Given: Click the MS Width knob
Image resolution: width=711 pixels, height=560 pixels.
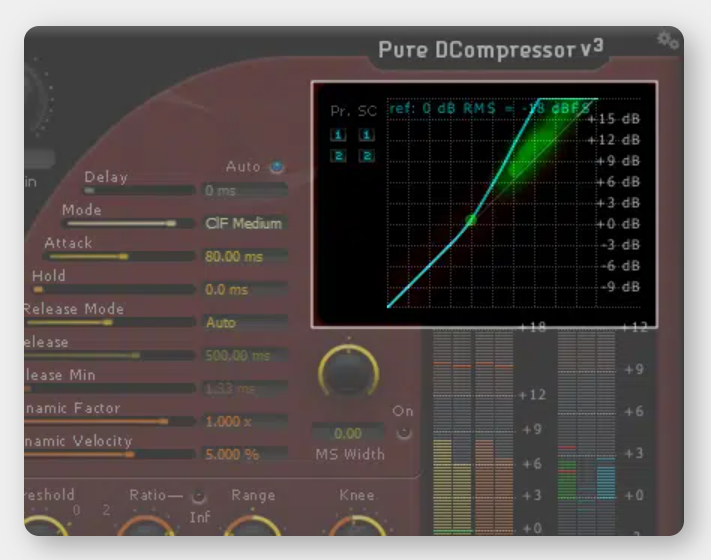Looking at the screenshot, I should pyautogui.click(x=348, y=371).
